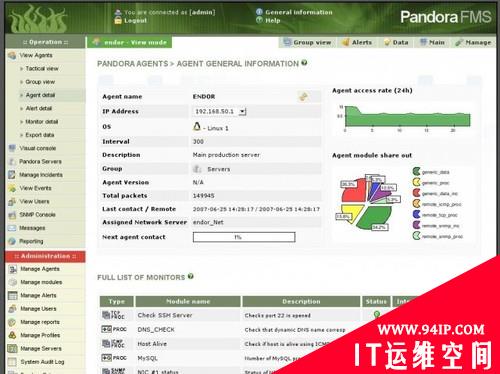Open Tactical view in sidebar
Image resolution: width=500 pixels, height=374 pixels.
[x=42, y=68]
